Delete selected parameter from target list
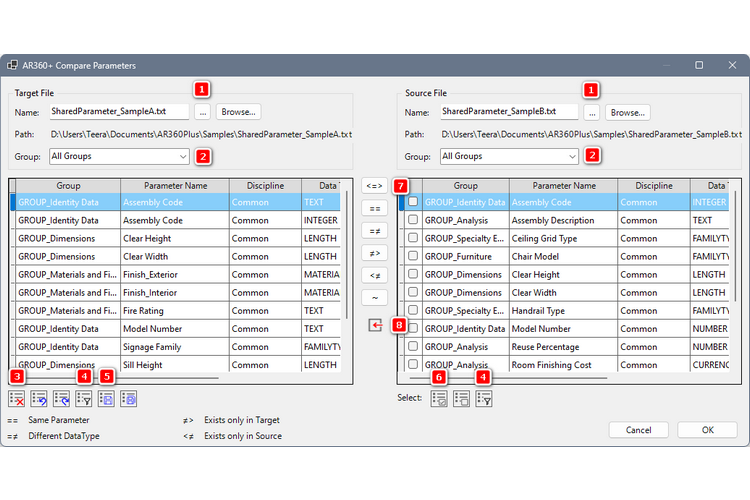 [x=17, y=399]
